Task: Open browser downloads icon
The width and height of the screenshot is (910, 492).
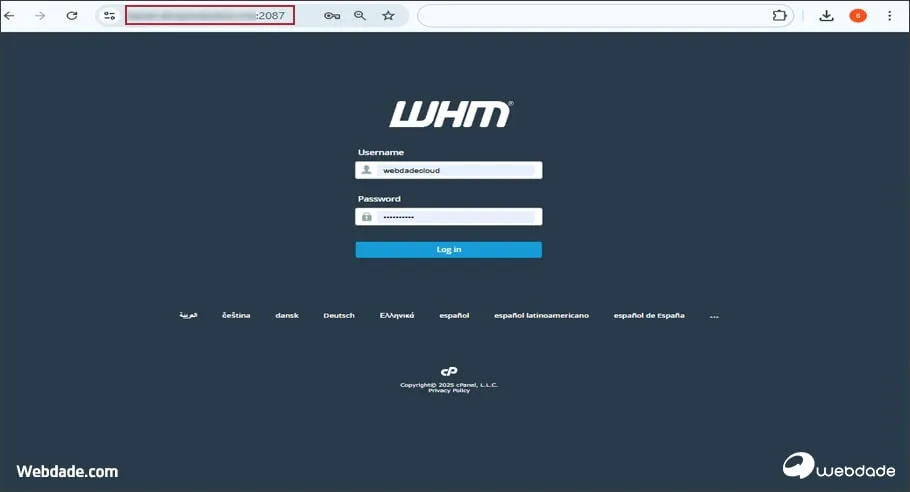Action: [826, 16]
